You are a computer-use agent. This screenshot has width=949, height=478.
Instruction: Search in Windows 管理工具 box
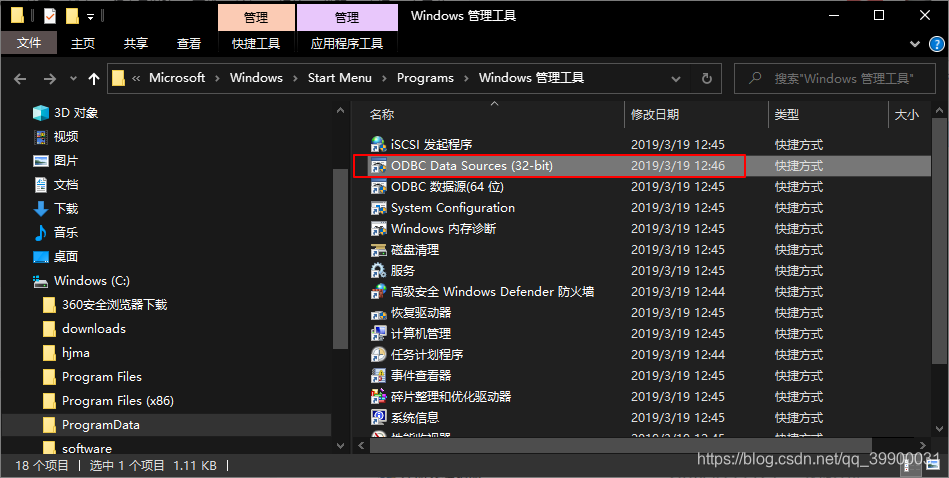[835, 79]
